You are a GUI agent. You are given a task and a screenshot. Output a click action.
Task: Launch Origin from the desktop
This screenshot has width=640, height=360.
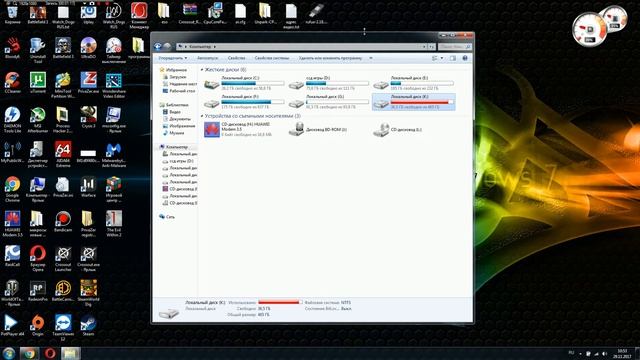point(38,325)
